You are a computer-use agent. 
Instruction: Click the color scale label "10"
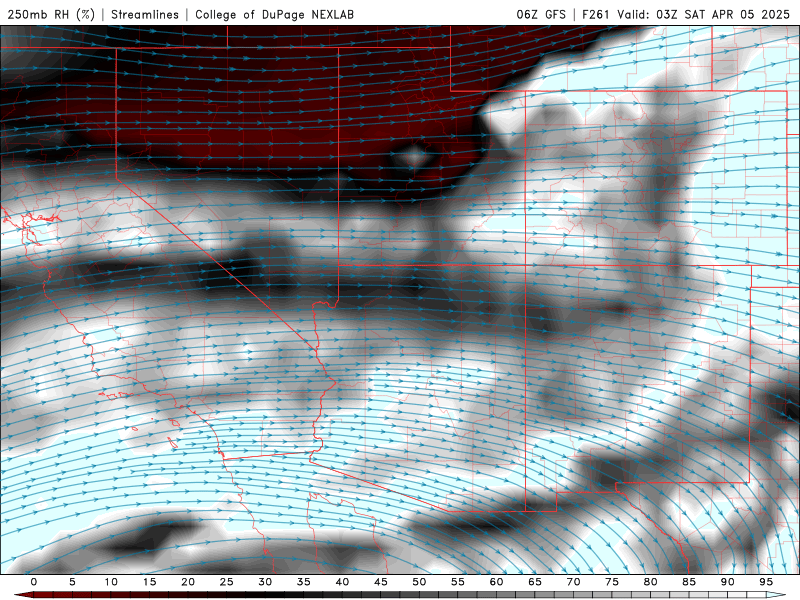pos(111,582)
